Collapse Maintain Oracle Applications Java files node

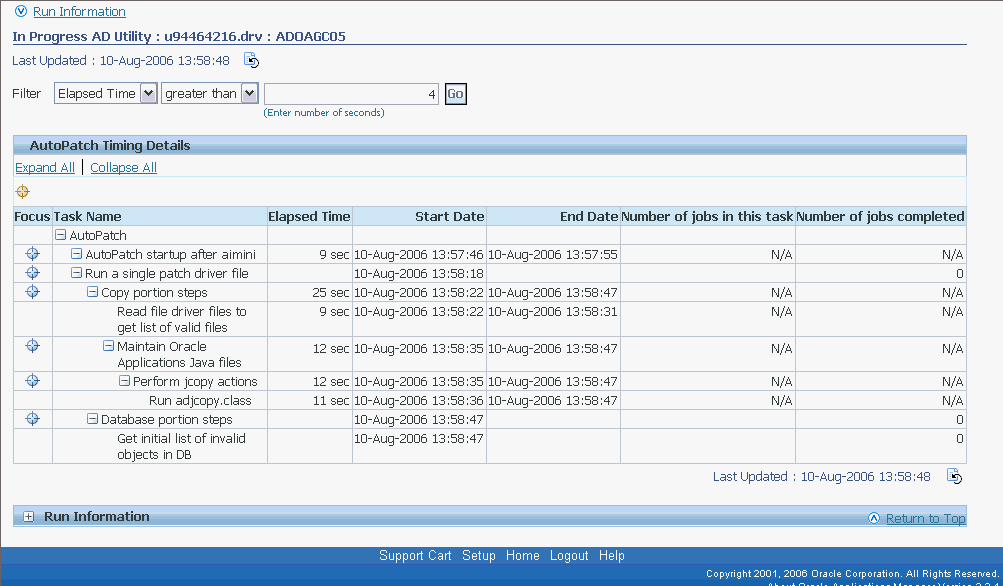coord(108,346)
